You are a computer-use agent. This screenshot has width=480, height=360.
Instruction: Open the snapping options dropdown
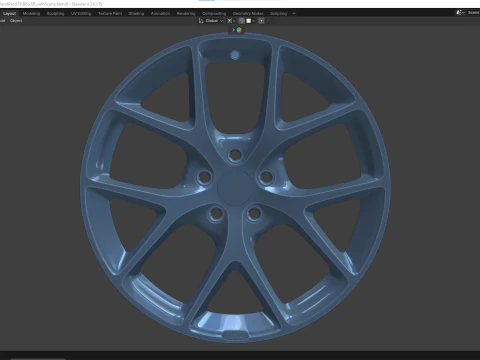coord(251,21)
